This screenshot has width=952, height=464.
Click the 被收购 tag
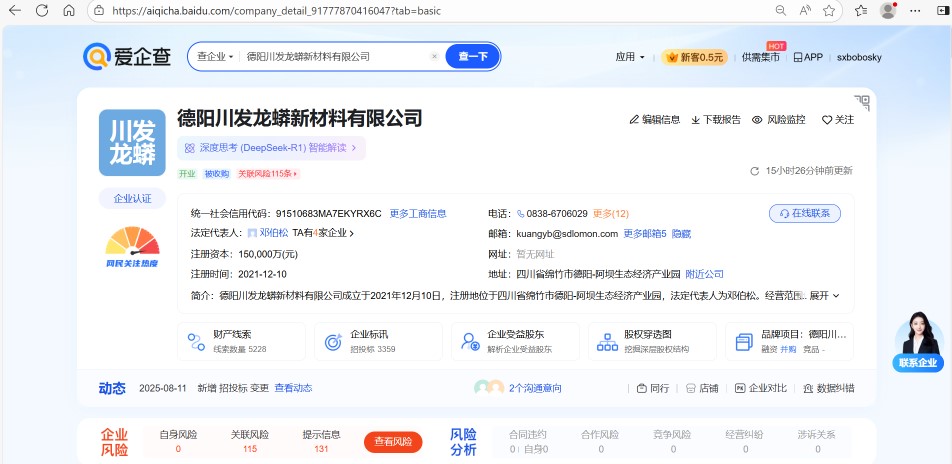tap(217, 174)
